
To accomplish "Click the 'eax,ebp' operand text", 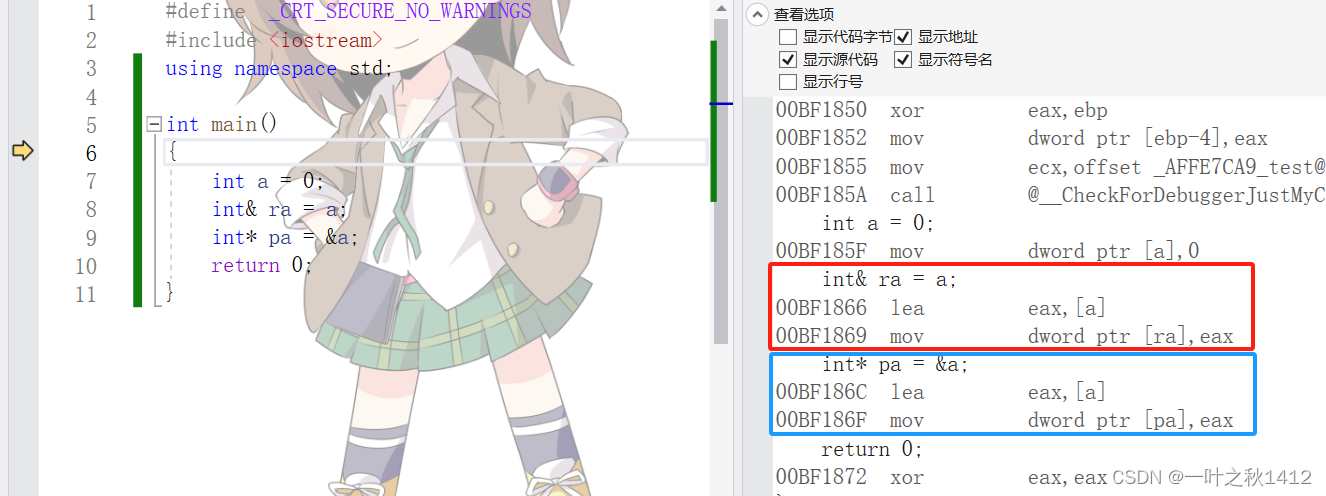I will pyautogui.click(x=1068, y=110).
